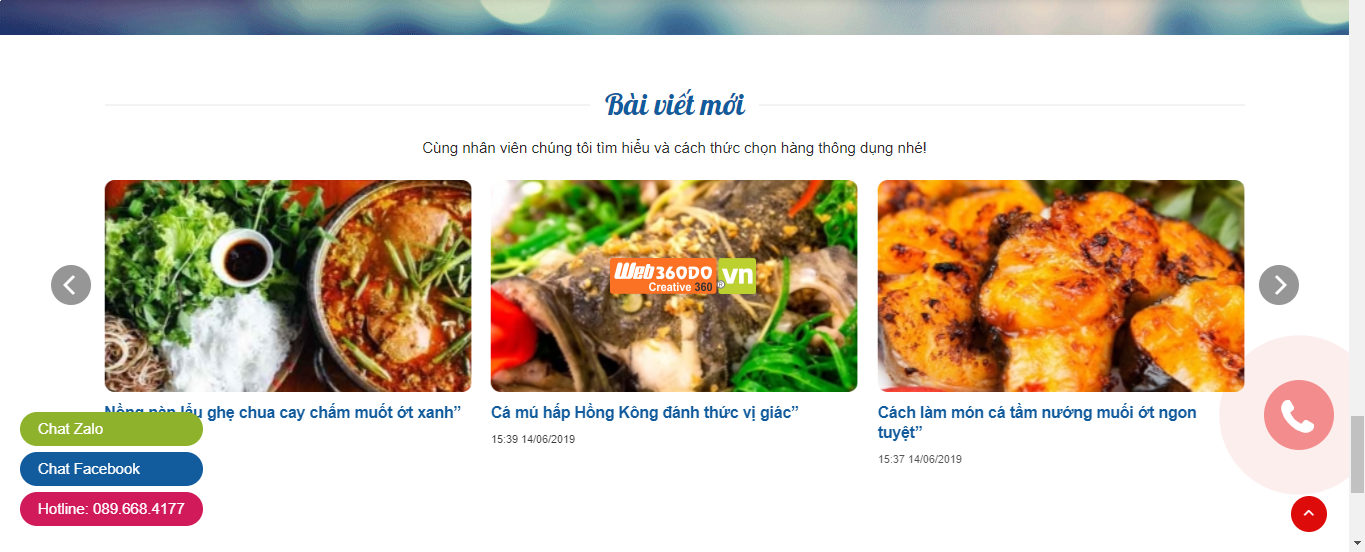Tap the pink floating phone call icon

(x=1298, y=415)
